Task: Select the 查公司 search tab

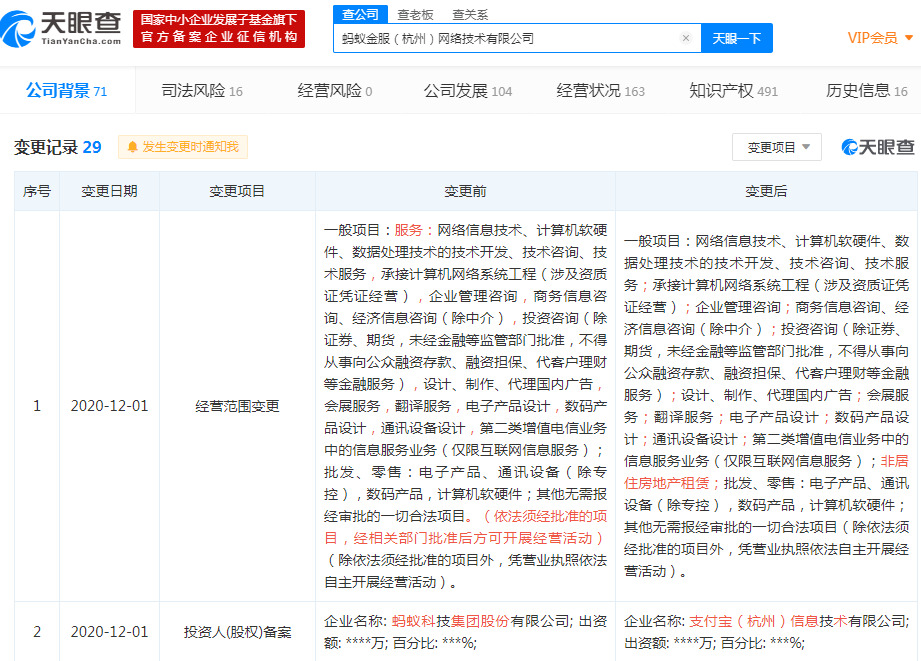Action: click(x=360, y=14)
